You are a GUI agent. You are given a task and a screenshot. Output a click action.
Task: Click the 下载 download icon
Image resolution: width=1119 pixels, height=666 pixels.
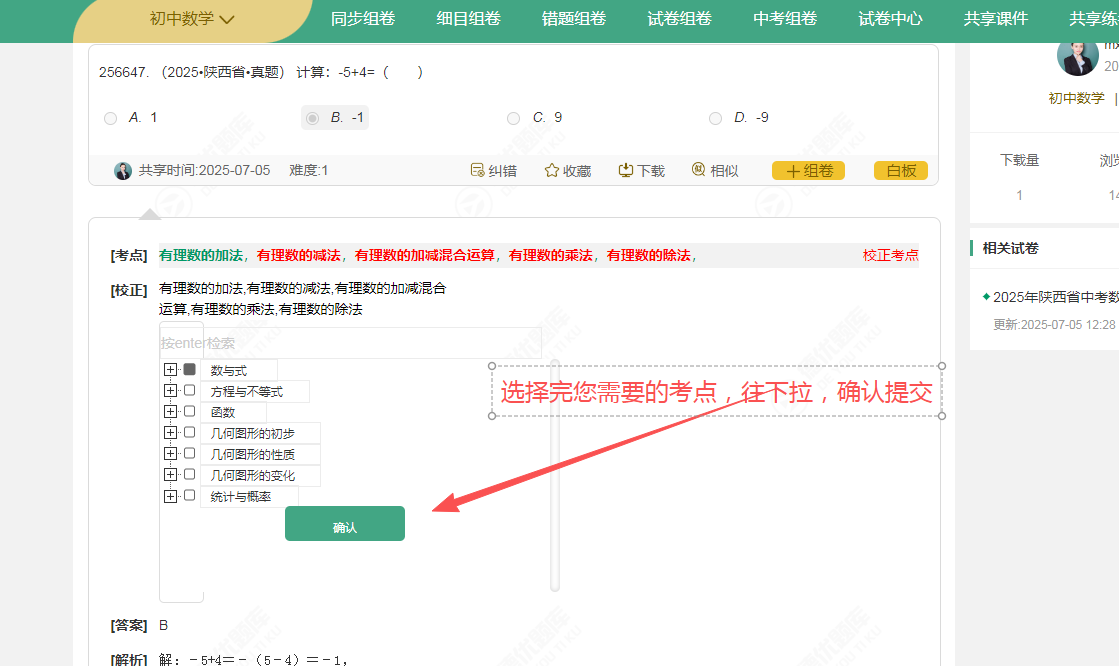pyautogui.click(x=626, y=170)
